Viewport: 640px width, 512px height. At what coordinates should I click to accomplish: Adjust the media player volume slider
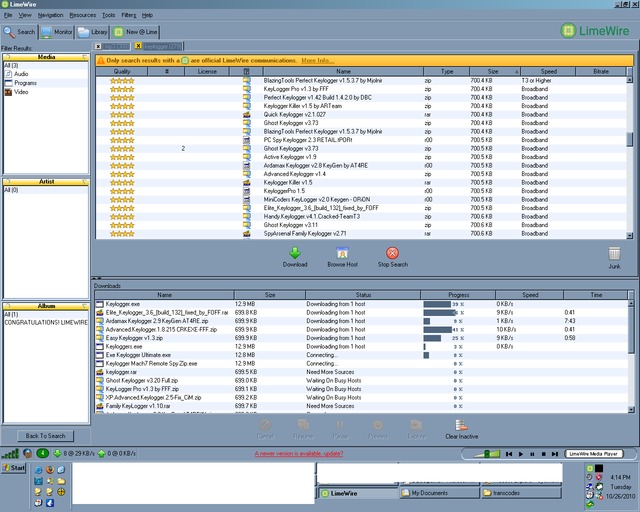[487, 454]
